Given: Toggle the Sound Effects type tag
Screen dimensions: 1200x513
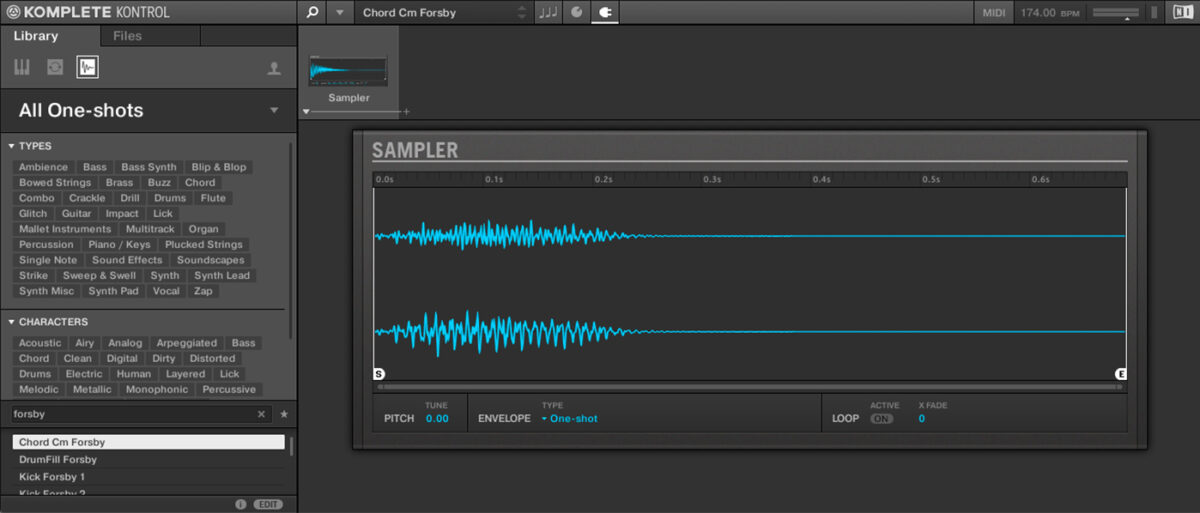Looking at the screenshot, I should point(127,260).
